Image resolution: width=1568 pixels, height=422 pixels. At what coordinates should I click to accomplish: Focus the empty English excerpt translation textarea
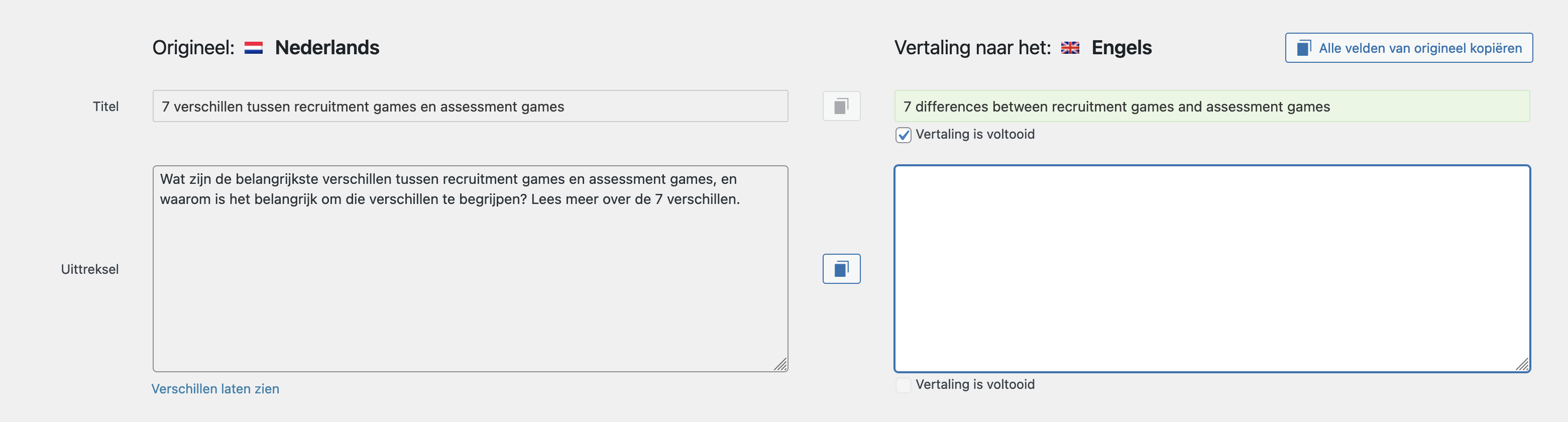tap(1212, 269)
